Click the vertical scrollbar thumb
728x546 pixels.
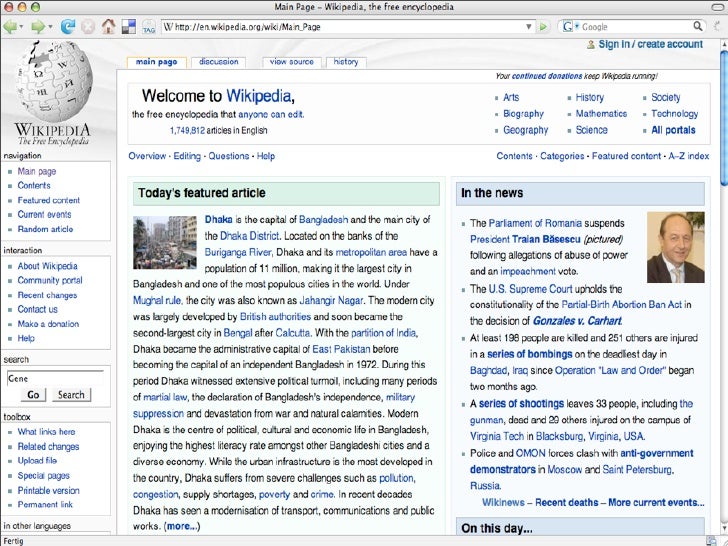(723, 117)
